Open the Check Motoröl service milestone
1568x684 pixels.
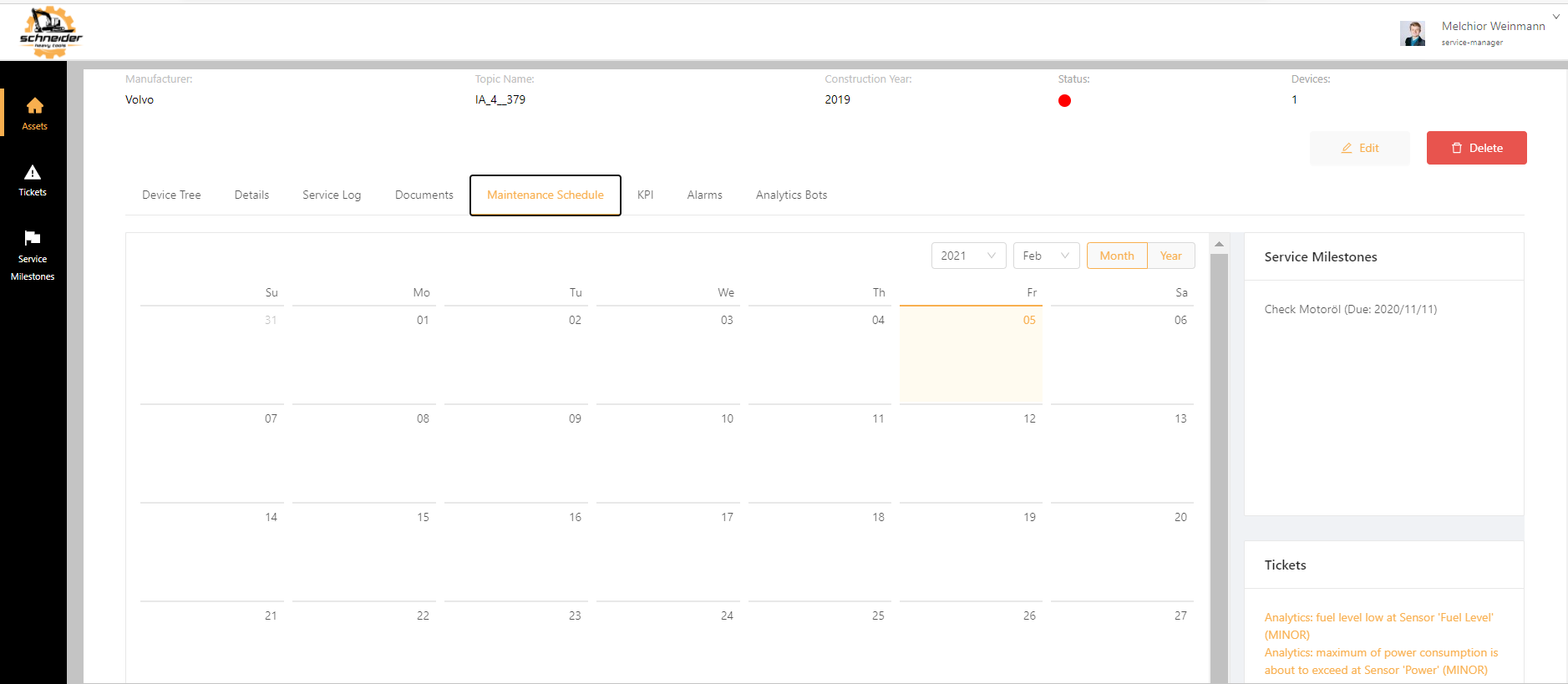tap(1350, 309)
